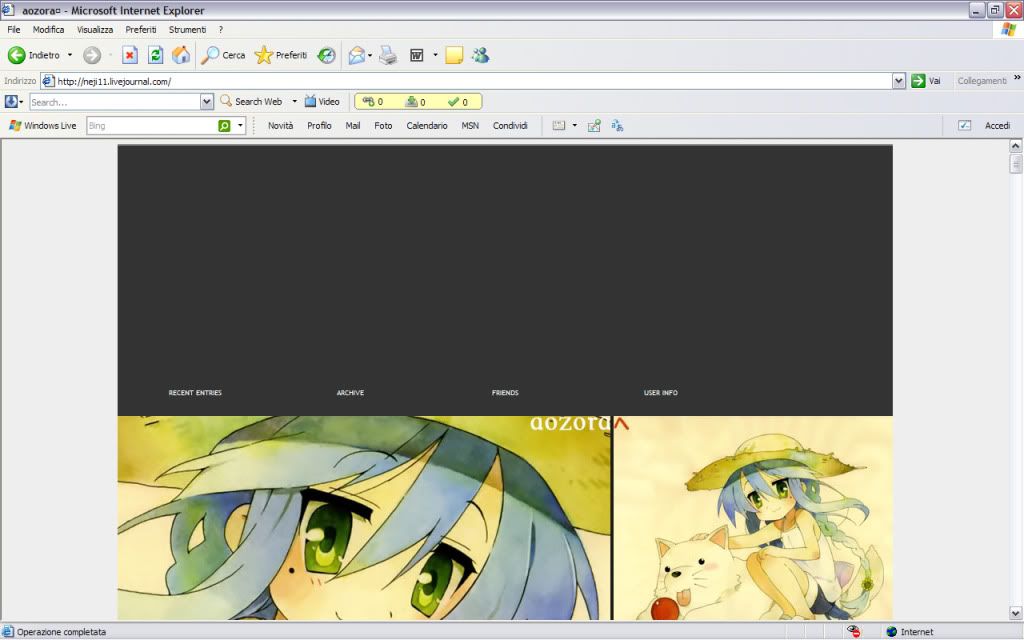Expand the download icon dropdown arrow
Screen dimensions: 1024x640
click(x=21, y=102)
